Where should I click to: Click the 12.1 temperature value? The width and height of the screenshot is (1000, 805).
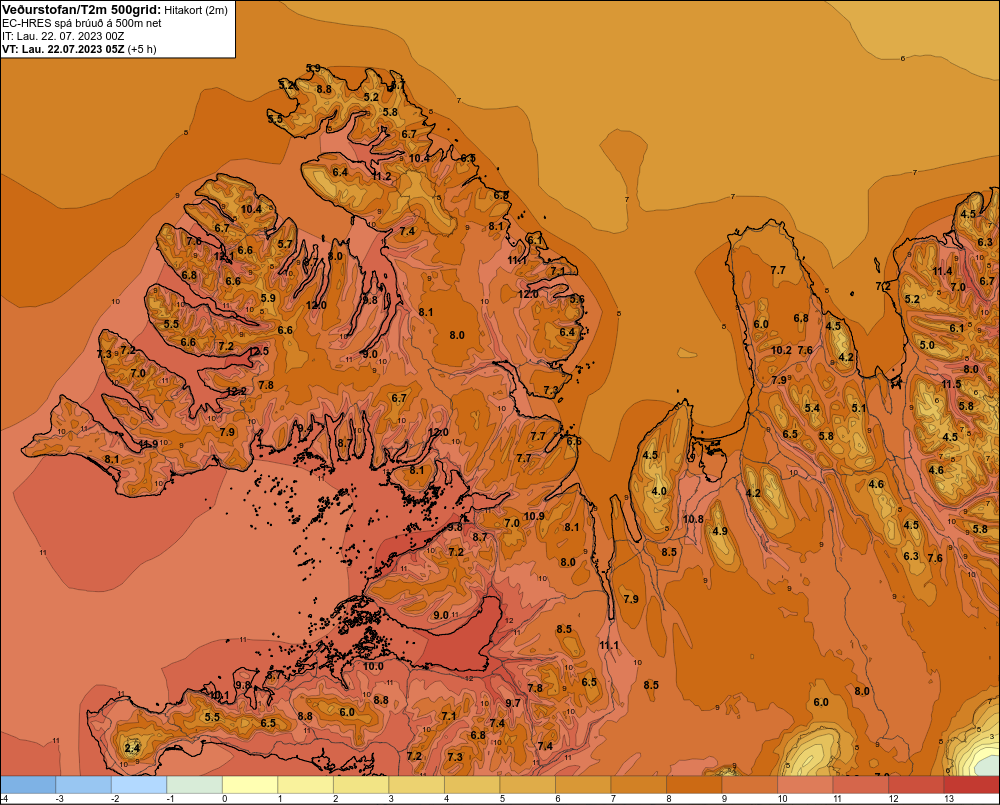(223, 256)
